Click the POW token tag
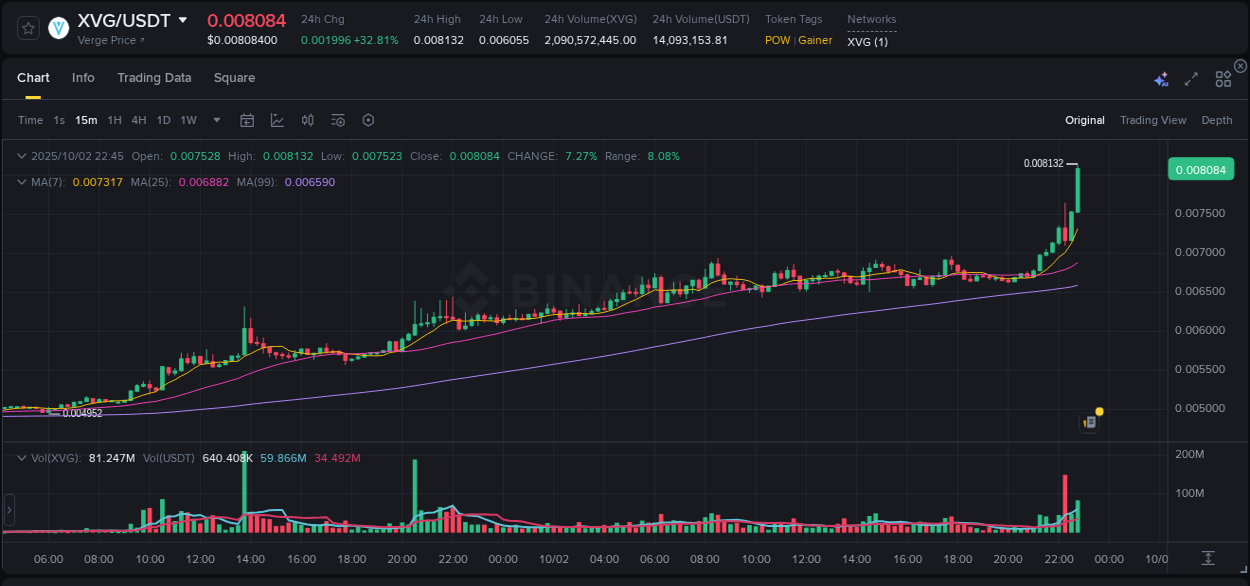The image size is (1250, 586). 777,40
